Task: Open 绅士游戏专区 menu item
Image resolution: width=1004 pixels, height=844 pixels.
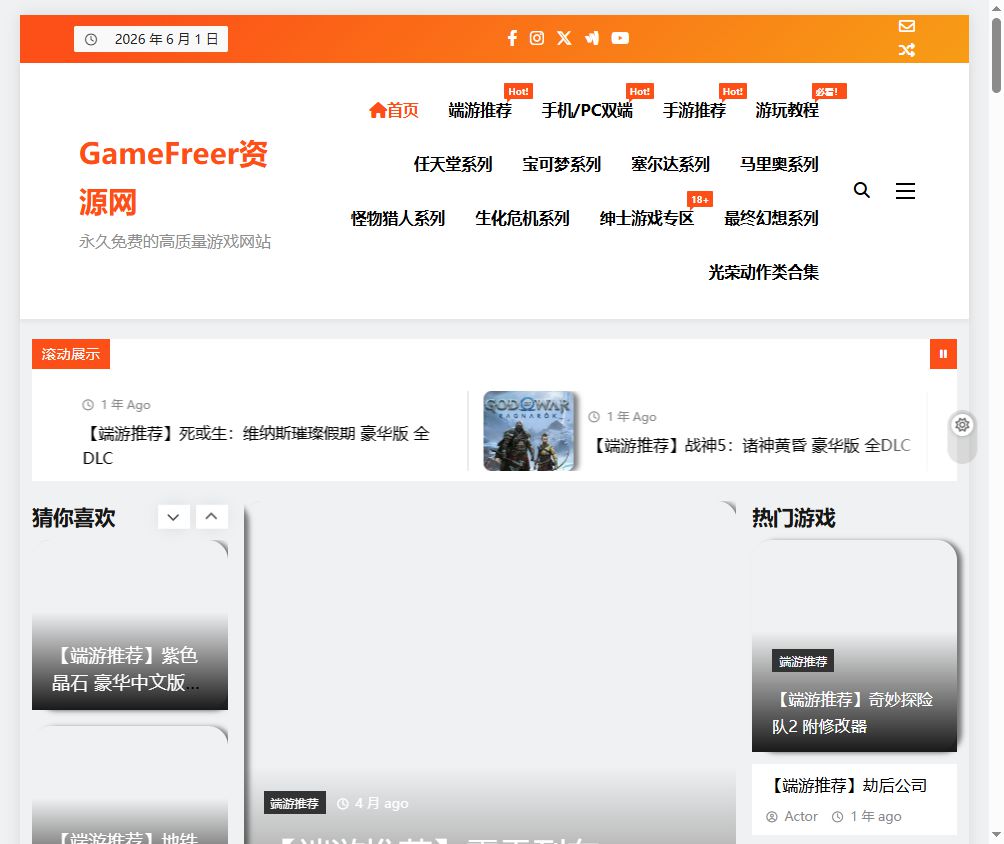Action: 647,218
